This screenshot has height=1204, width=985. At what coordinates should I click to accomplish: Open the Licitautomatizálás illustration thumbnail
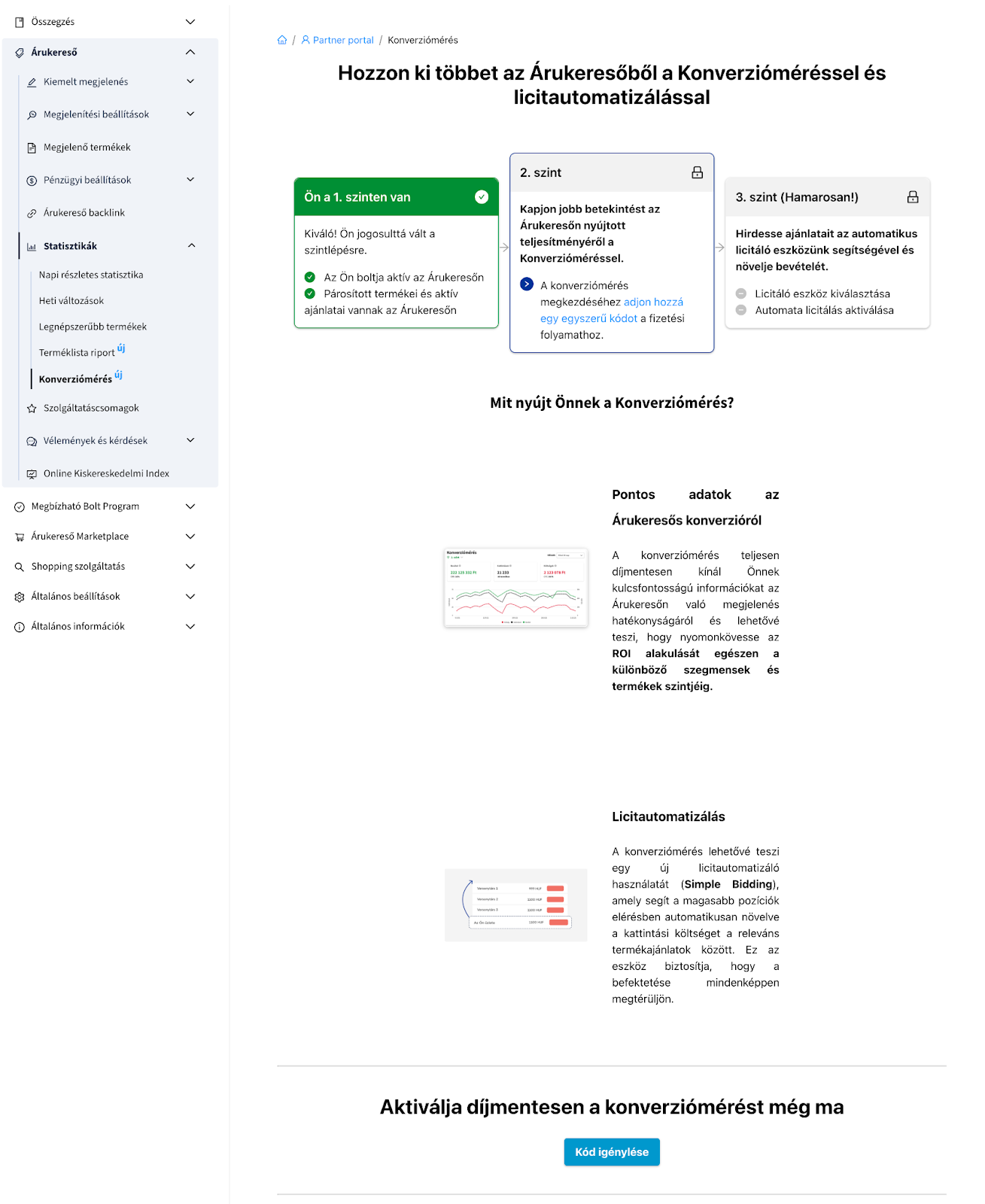[516, 905]
